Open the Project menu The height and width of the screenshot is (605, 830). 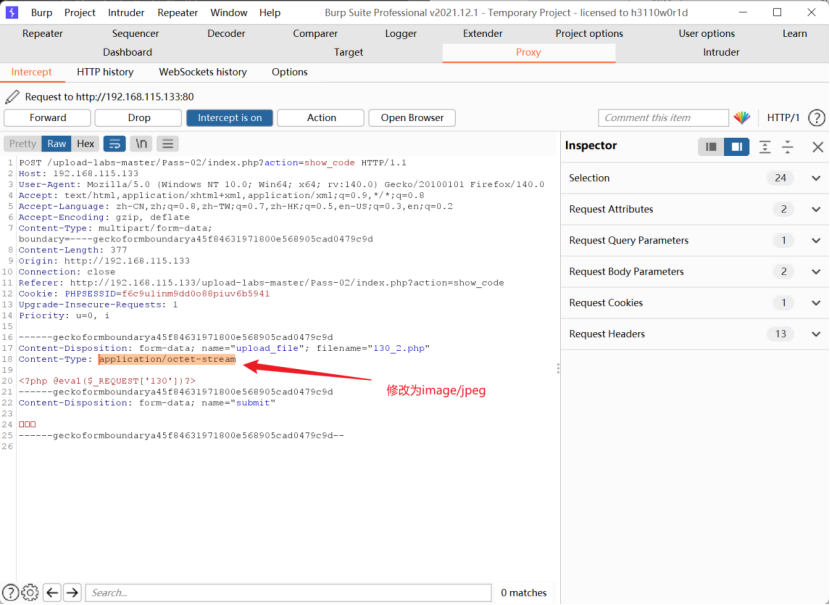tap(80, 13)
